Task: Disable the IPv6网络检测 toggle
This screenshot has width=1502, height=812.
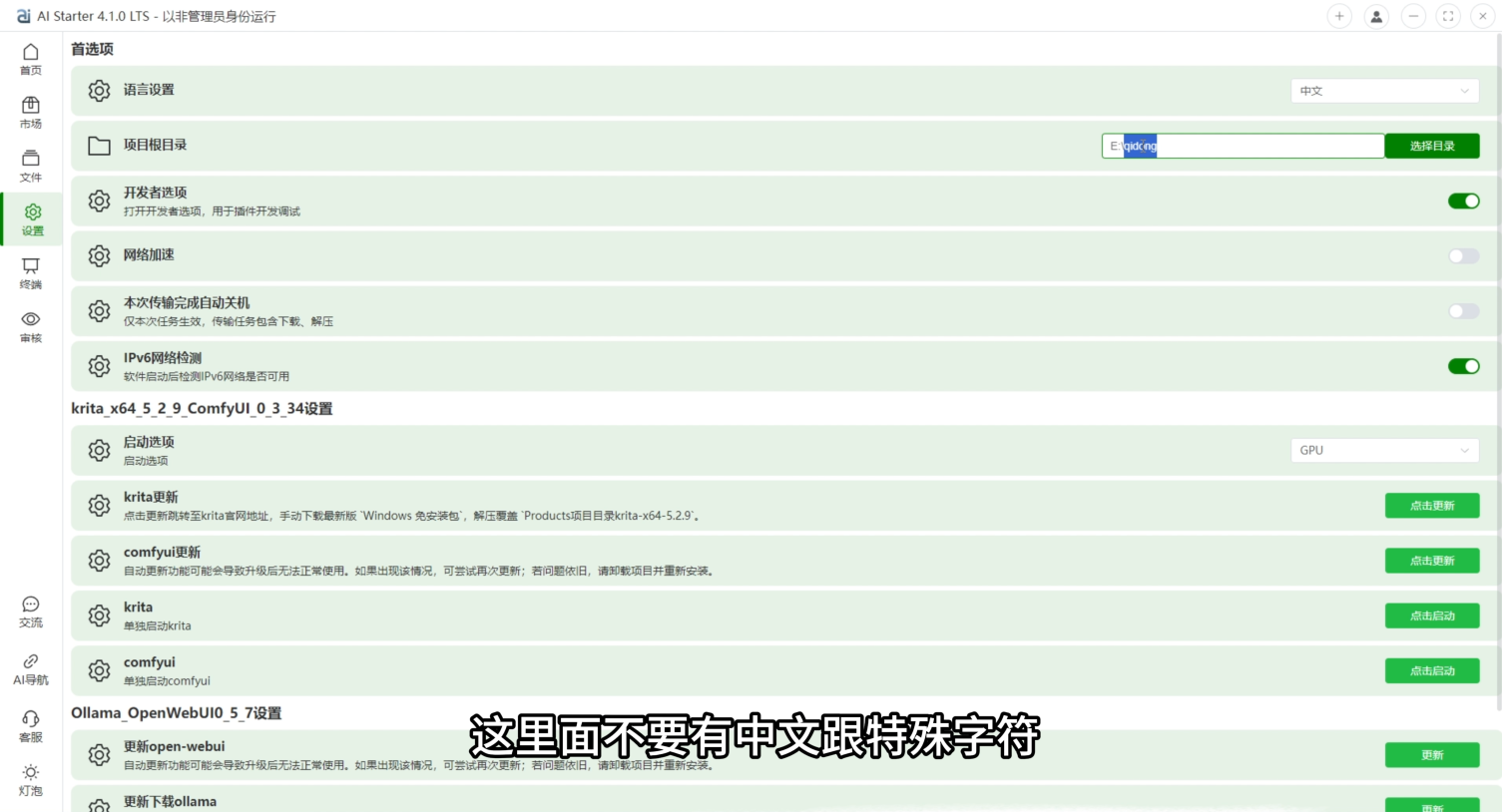Action: pos(1463,366)
